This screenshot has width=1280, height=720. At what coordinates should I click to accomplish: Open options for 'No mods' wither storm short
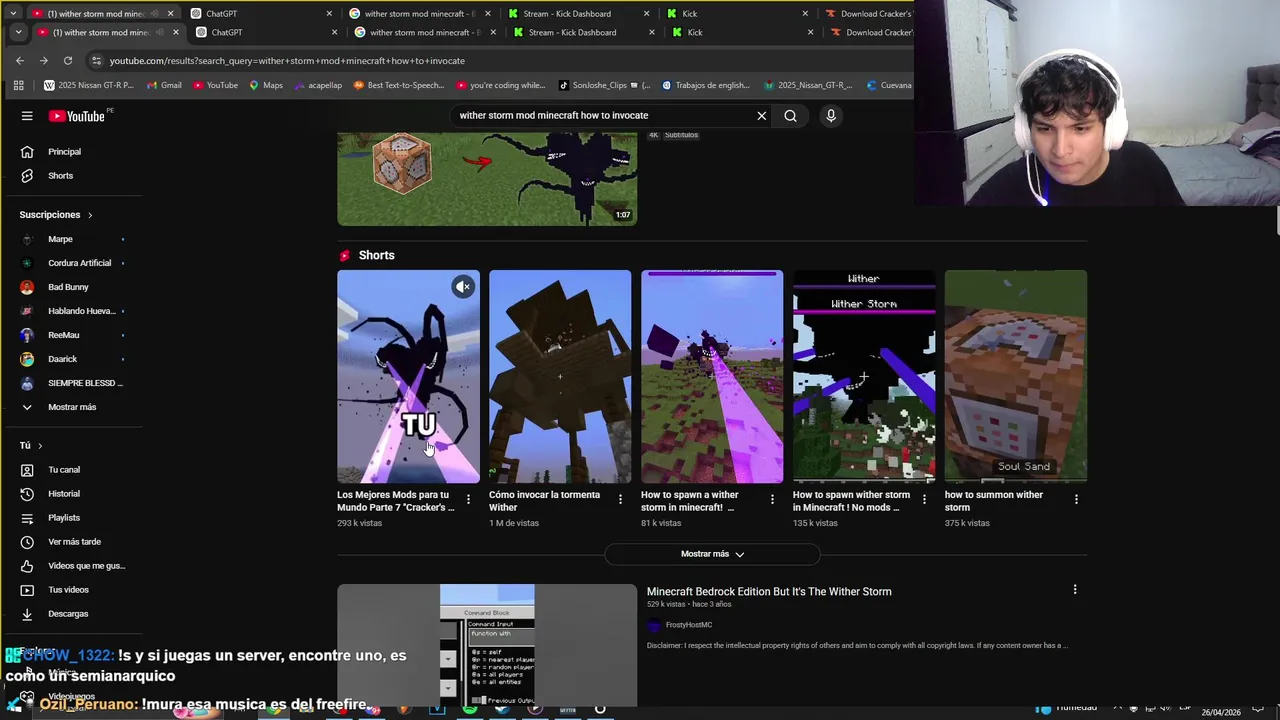click(924, 499)
